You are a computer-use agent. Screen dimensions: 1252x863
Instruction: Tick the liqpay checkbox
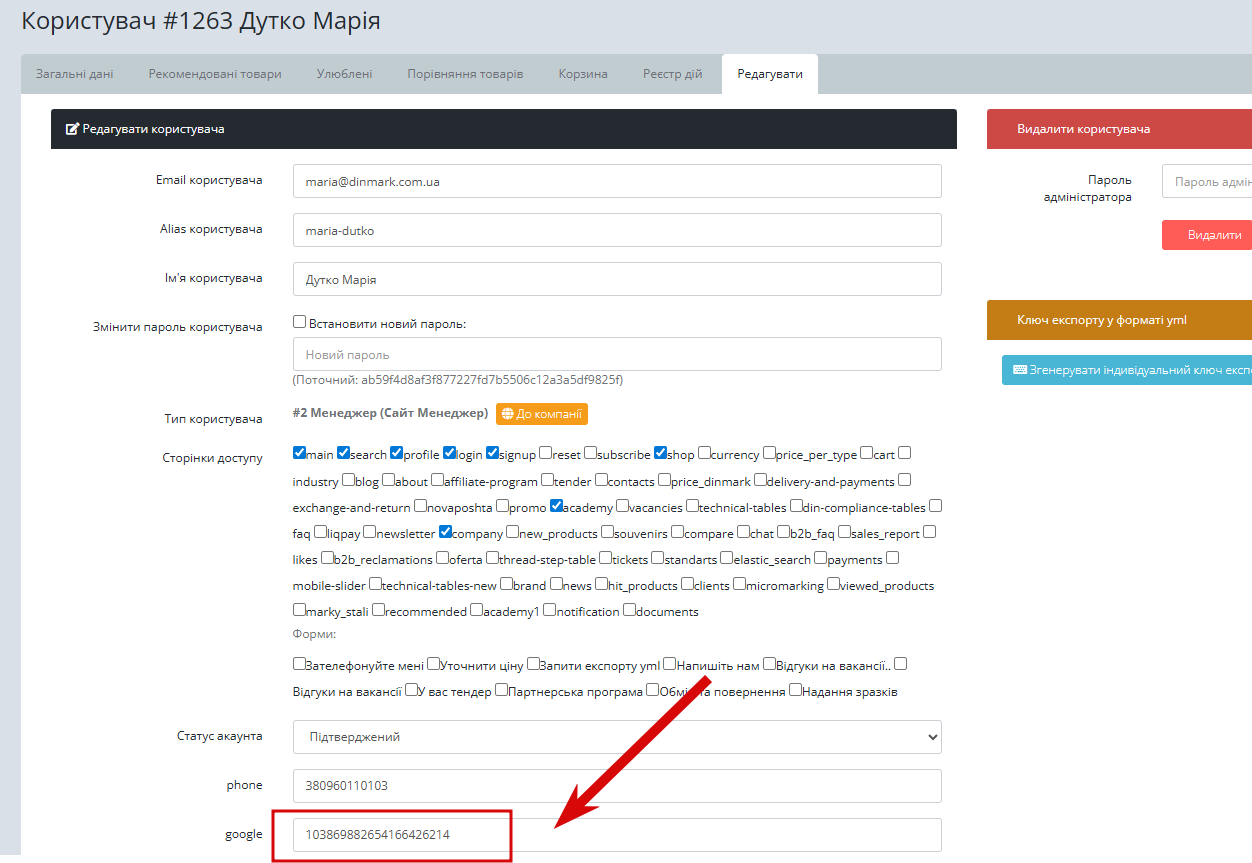point(320,531)
